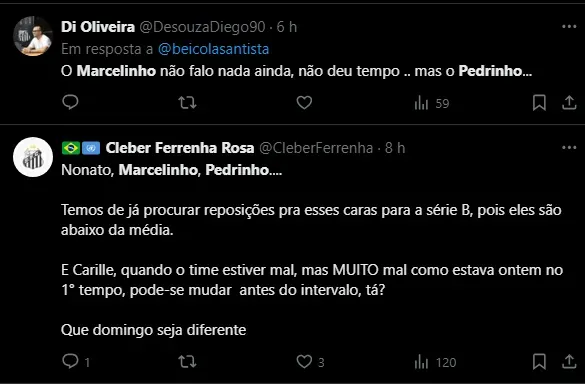Like Di Oliveira's tweet
This screenshot has width=585, height=384.
(x=304, y=102)
